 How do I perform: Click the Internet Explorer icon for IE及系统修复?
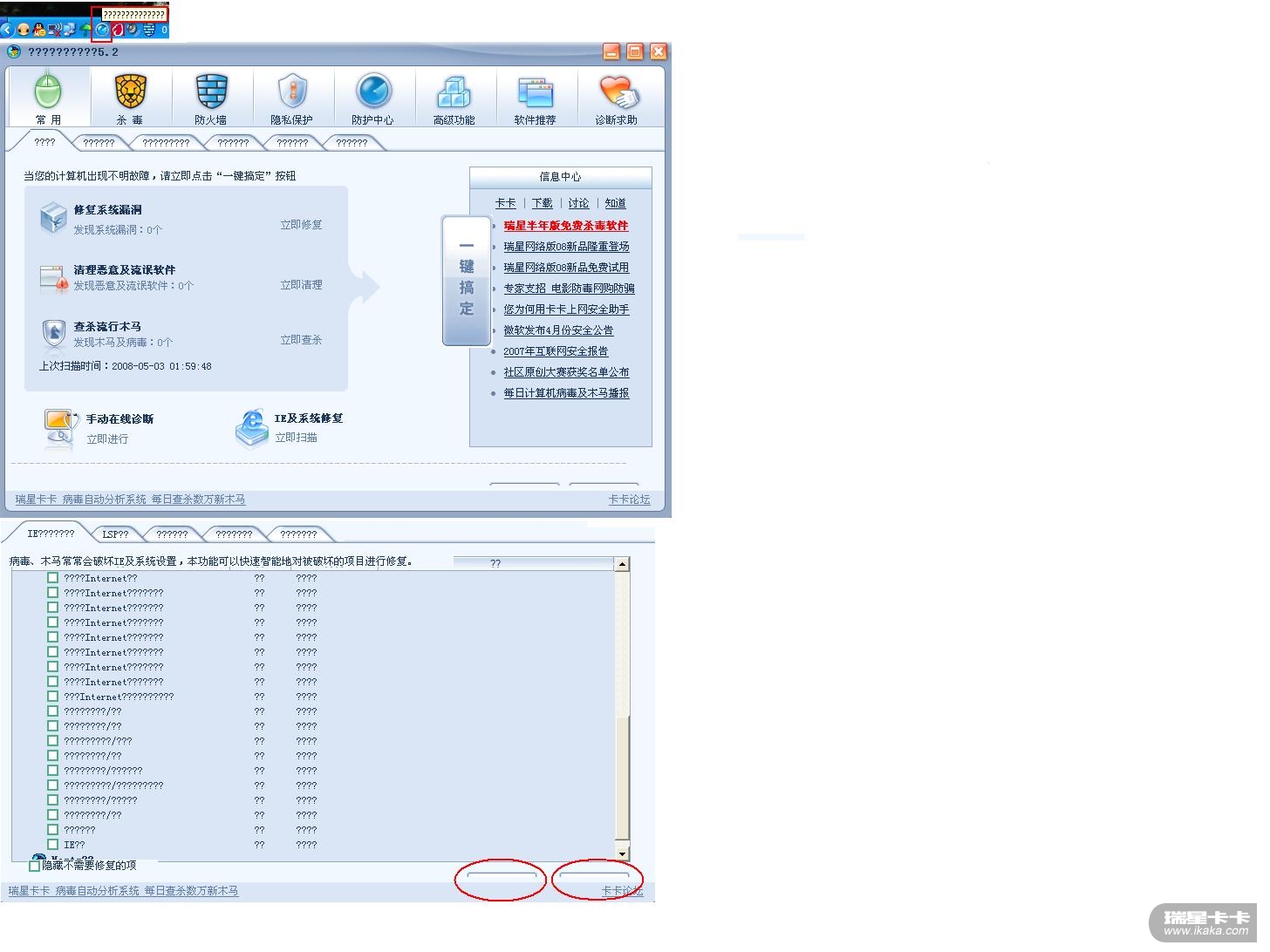click(x=252, y=427)
